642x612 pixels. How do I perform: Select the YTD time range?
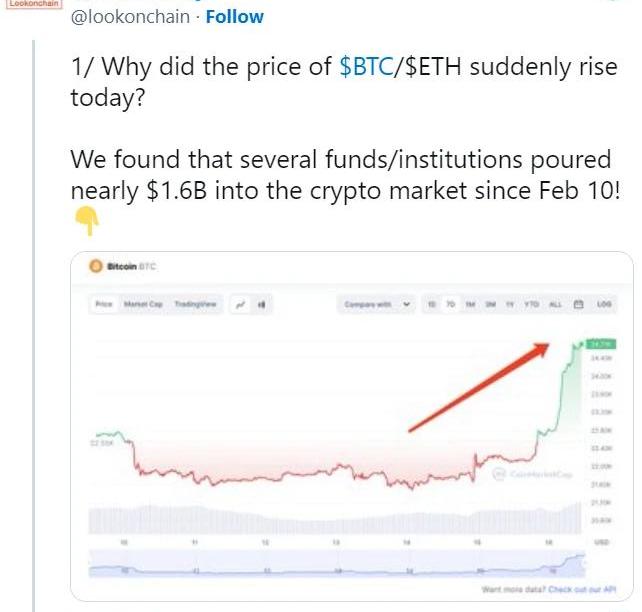click(530, 304)
